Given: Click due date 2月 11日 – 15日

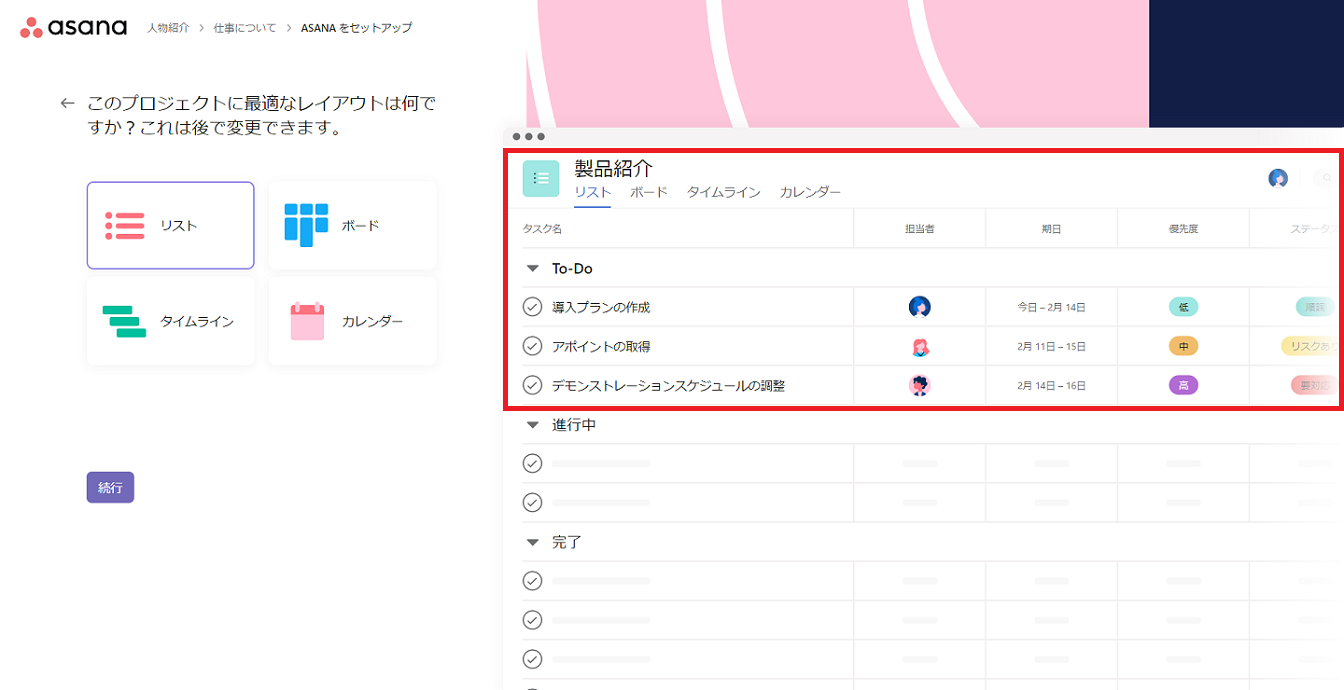Looking at the screenshot, I should click(1051, 346).
